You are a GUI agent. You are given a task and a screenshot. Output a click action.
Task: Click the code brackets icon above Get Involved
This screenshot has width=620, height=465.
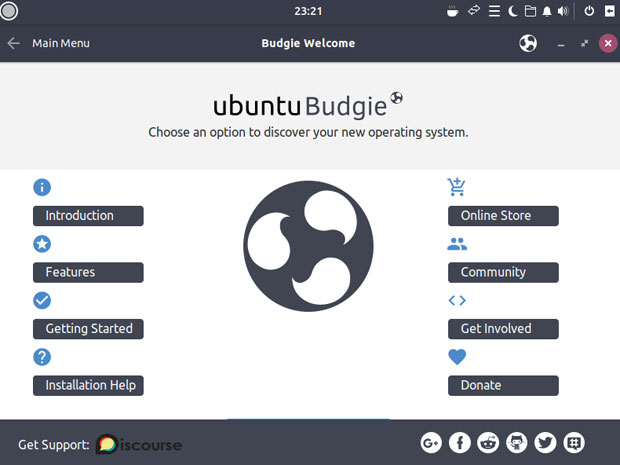(x=457, y=301)
